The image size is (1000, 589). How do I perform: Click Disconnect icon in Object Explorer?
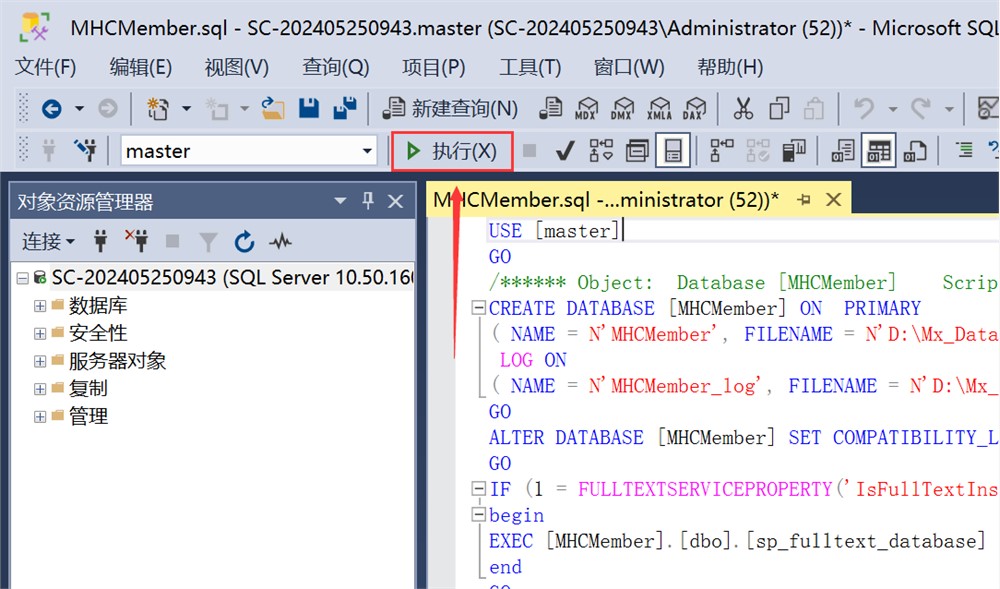(x=136, y=241)
